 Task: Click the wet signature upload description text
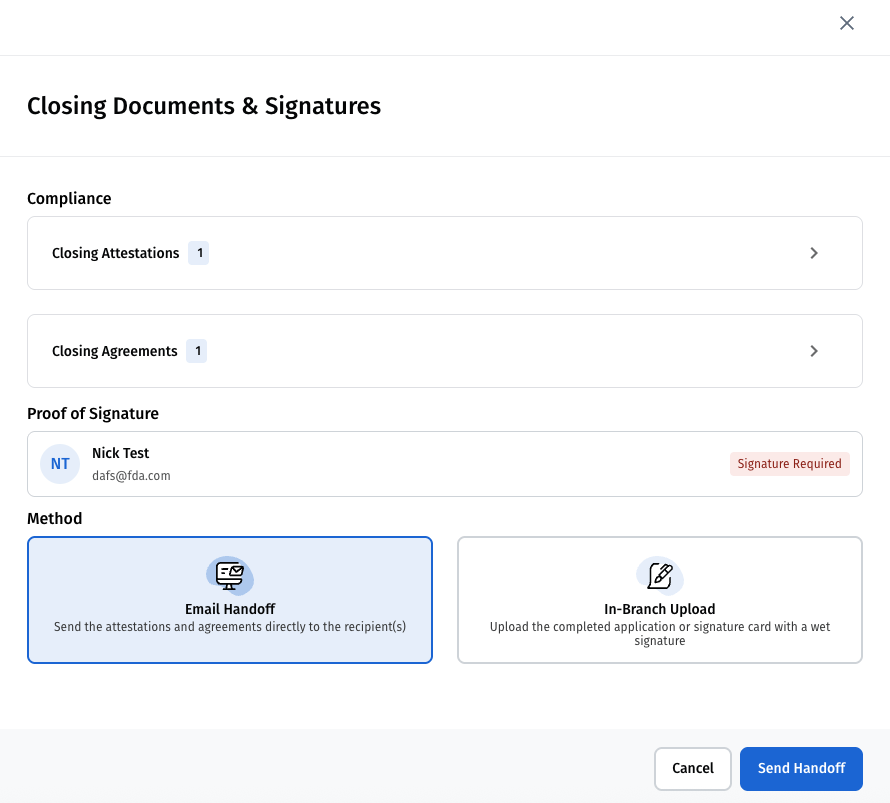click(660, 634)
